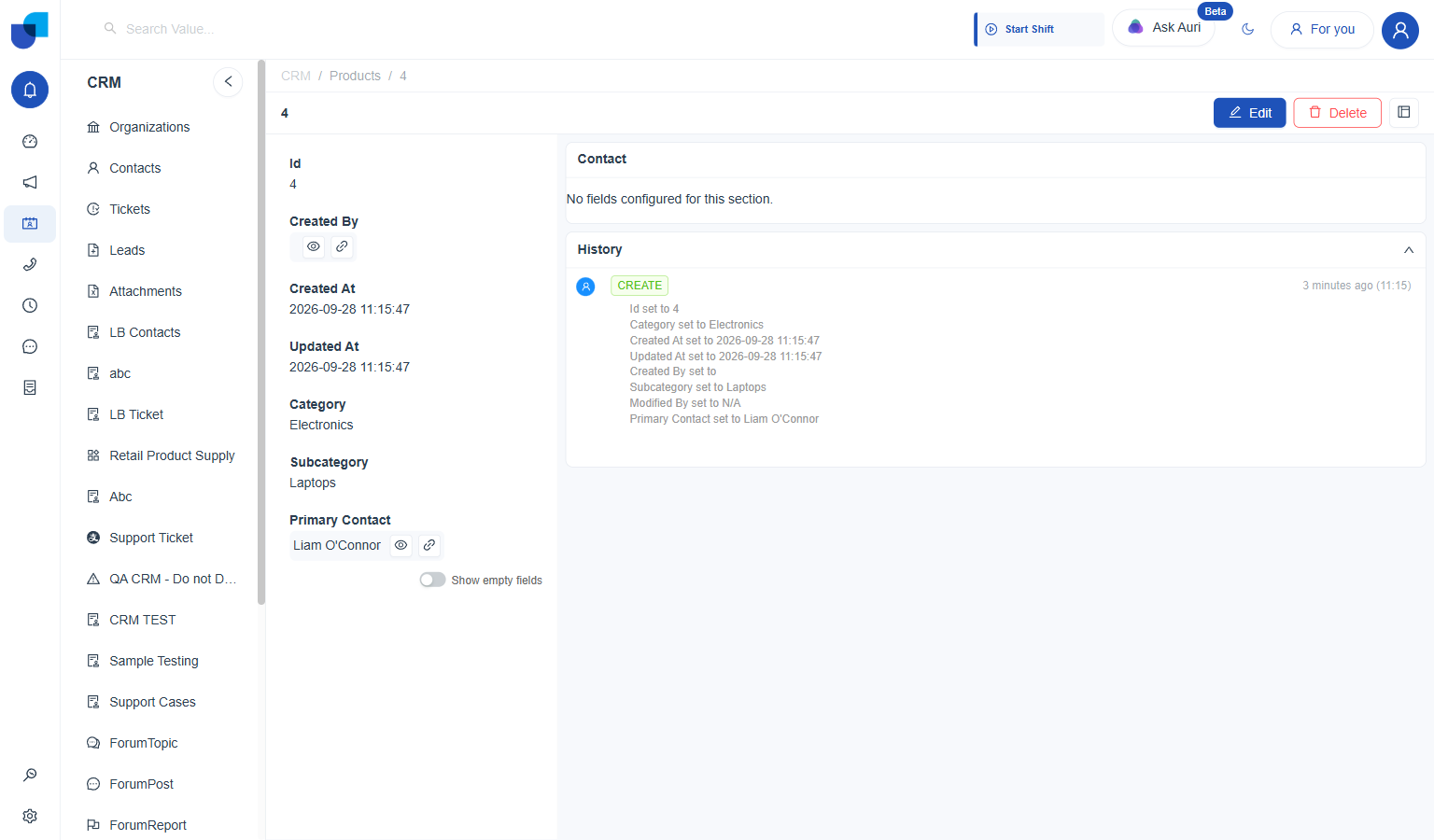The height and width of the screenshot is (840, 1434).
Task: Open the phone calls icon in rail
Action: (30, 264)
